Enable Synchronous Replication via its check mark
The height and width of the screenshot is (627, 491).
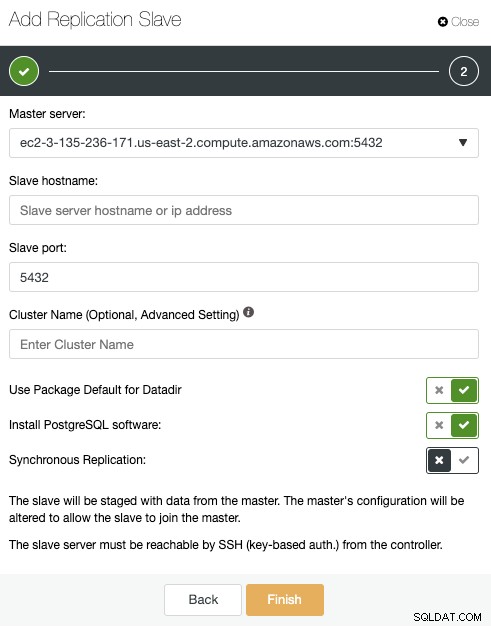[x=464, y=460]
